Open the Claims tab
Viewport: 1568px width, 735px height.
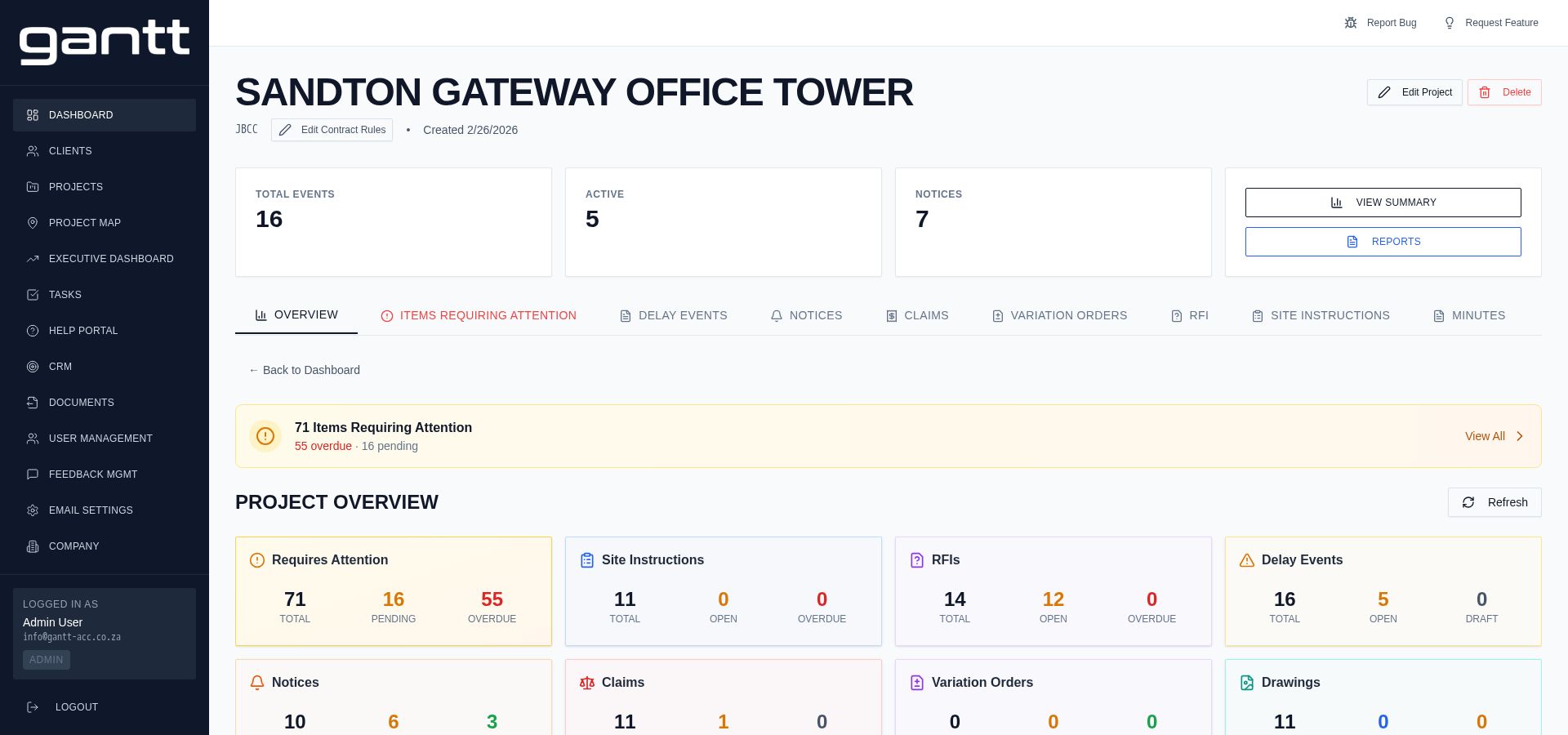(x=917, y=316)
